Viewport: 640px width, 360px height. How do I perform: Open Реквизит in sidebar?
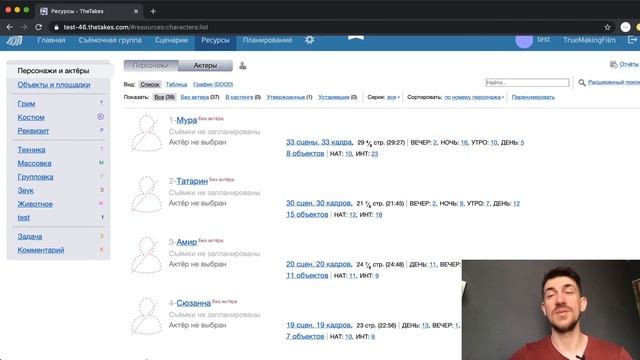(33, 131)
